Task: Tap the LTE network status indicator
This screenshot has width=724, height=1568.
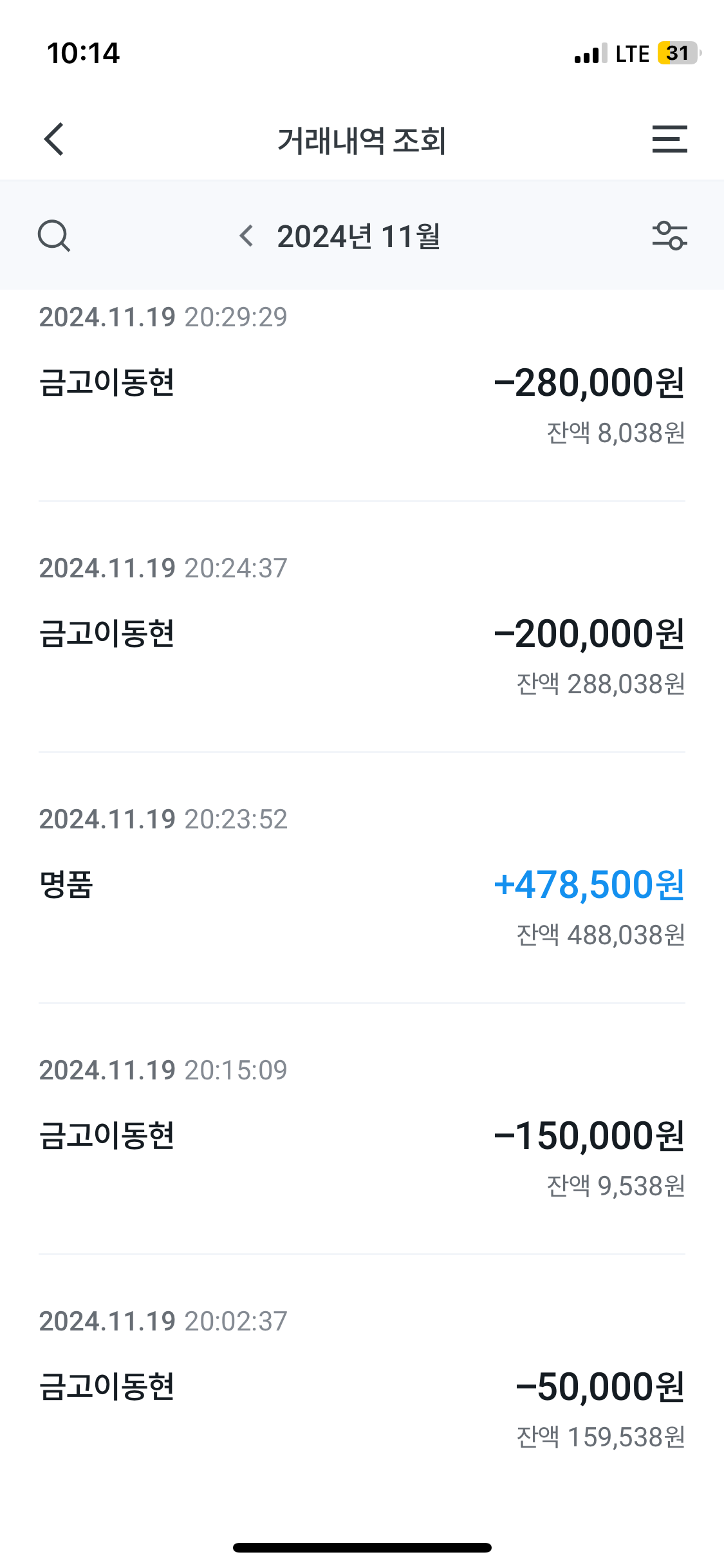Action: tap(632, 53)
